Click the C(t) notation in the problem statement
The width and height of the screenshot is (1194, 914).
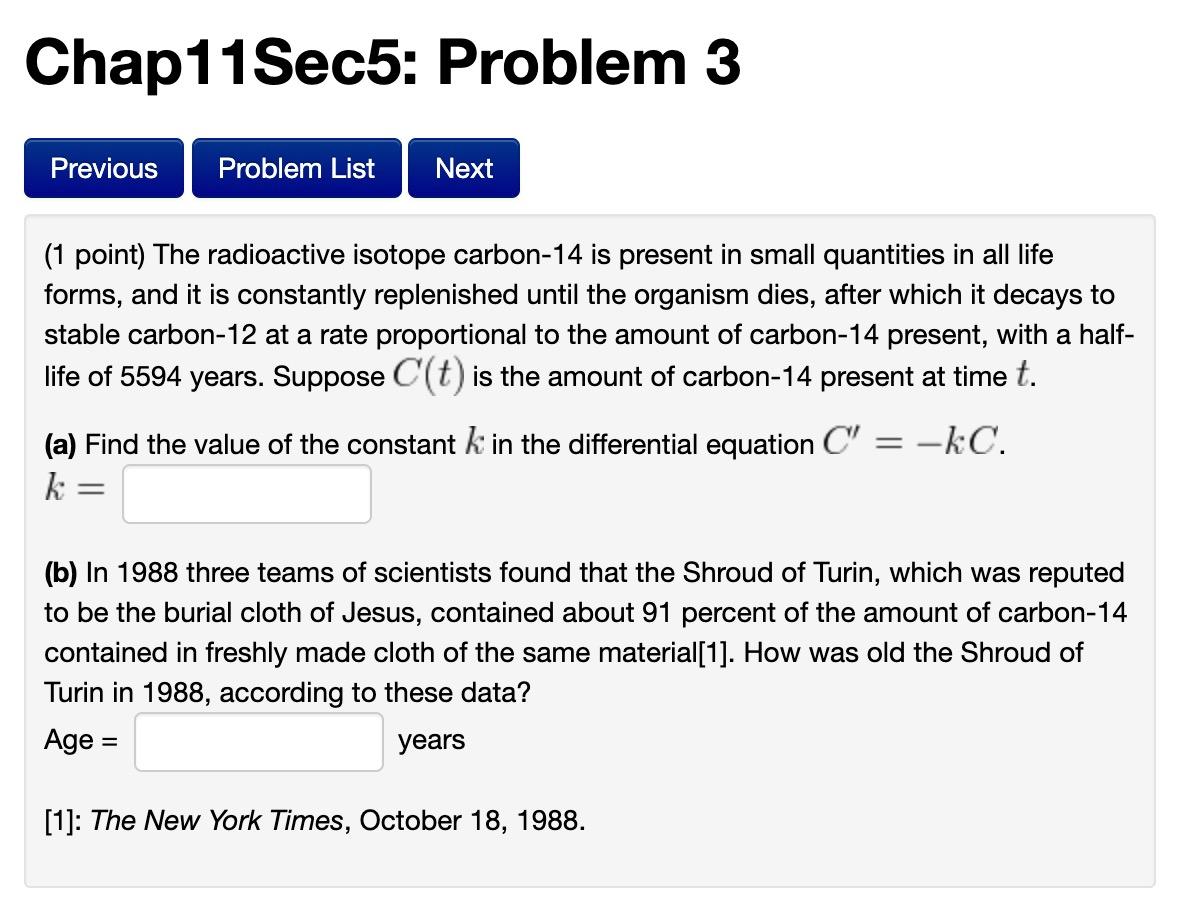coord(430,375)
